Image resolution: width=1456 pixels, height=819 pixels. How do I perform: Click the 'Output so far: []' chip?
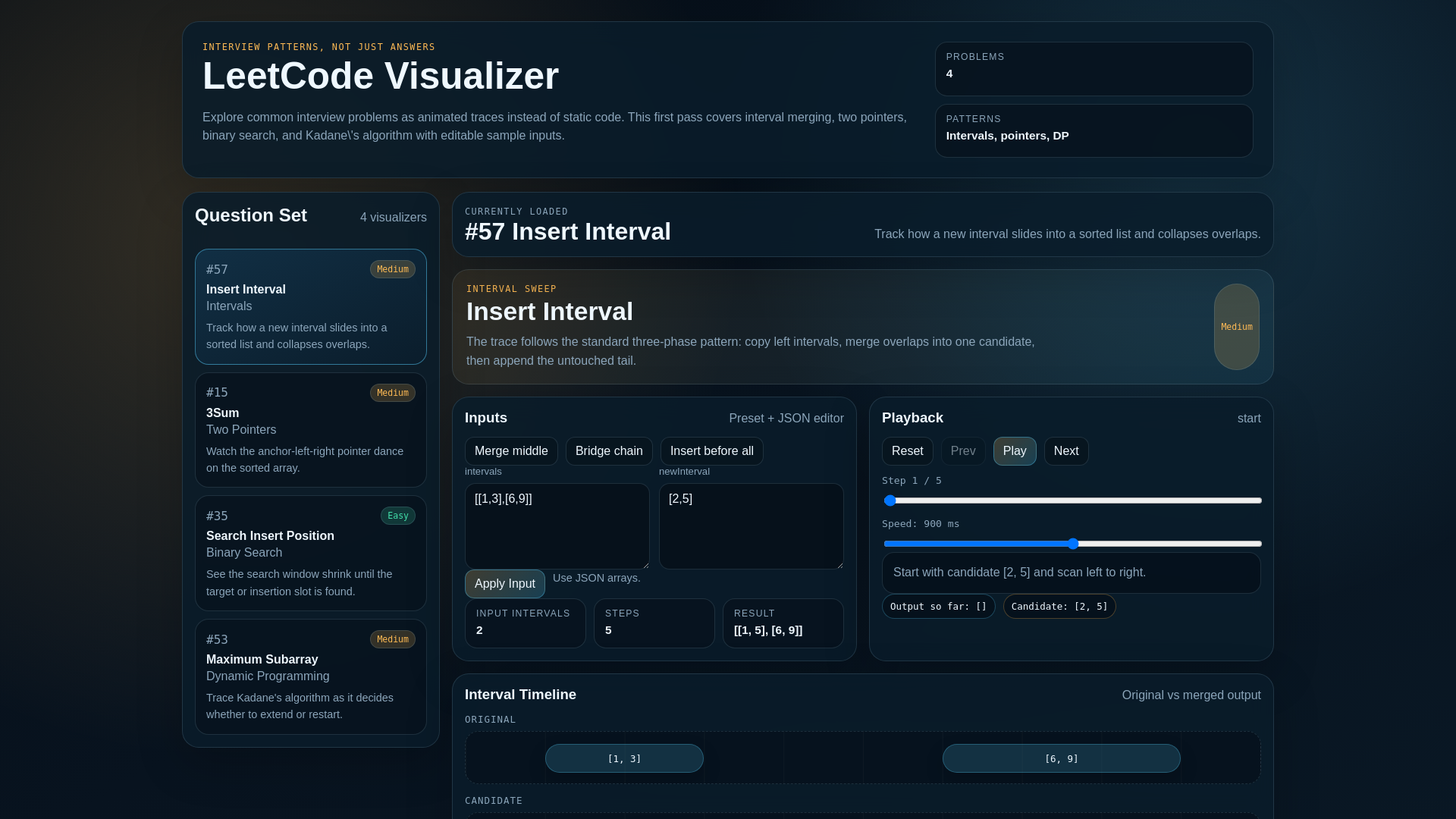coord(939,607)
